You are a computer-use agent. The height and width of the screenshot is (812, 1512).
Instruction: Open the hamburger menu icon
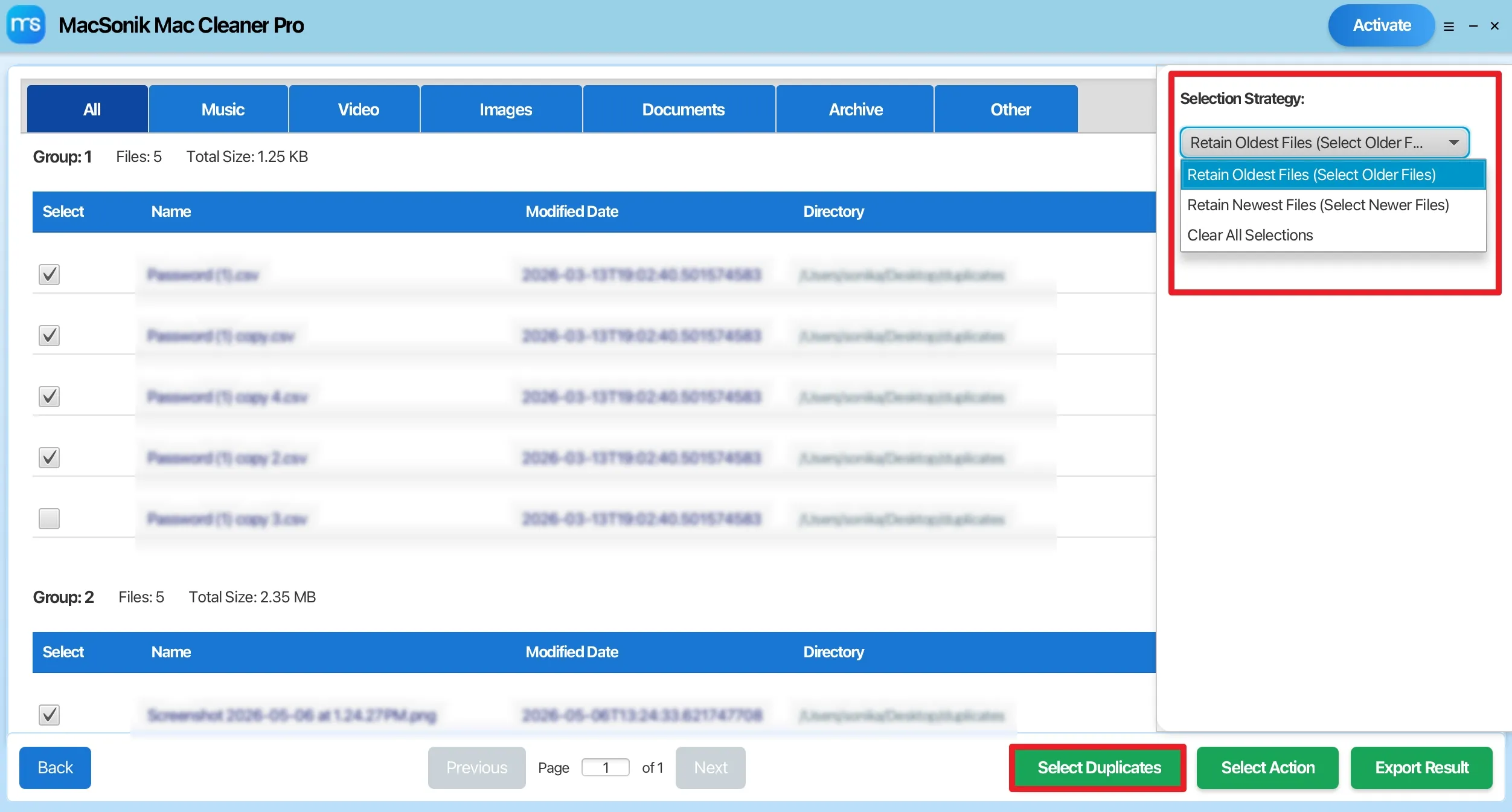[1449, 27]
